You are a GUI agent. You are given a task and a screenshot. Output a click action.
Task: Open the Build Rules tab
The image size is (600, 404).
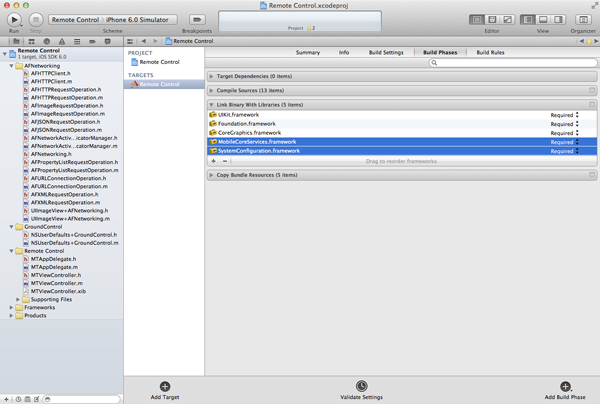point(490,52)
